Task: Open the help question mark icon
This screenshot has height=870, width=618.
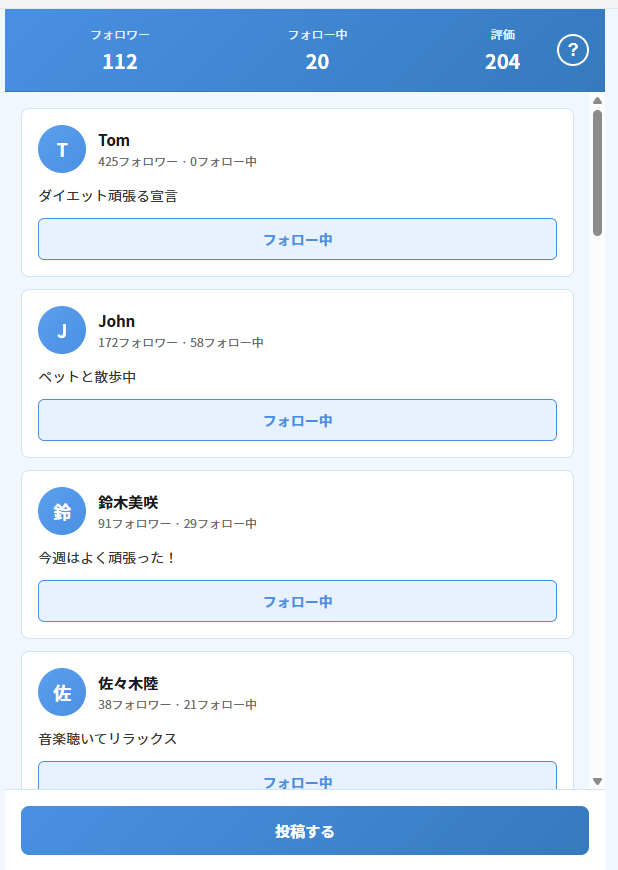Action: 572,50
